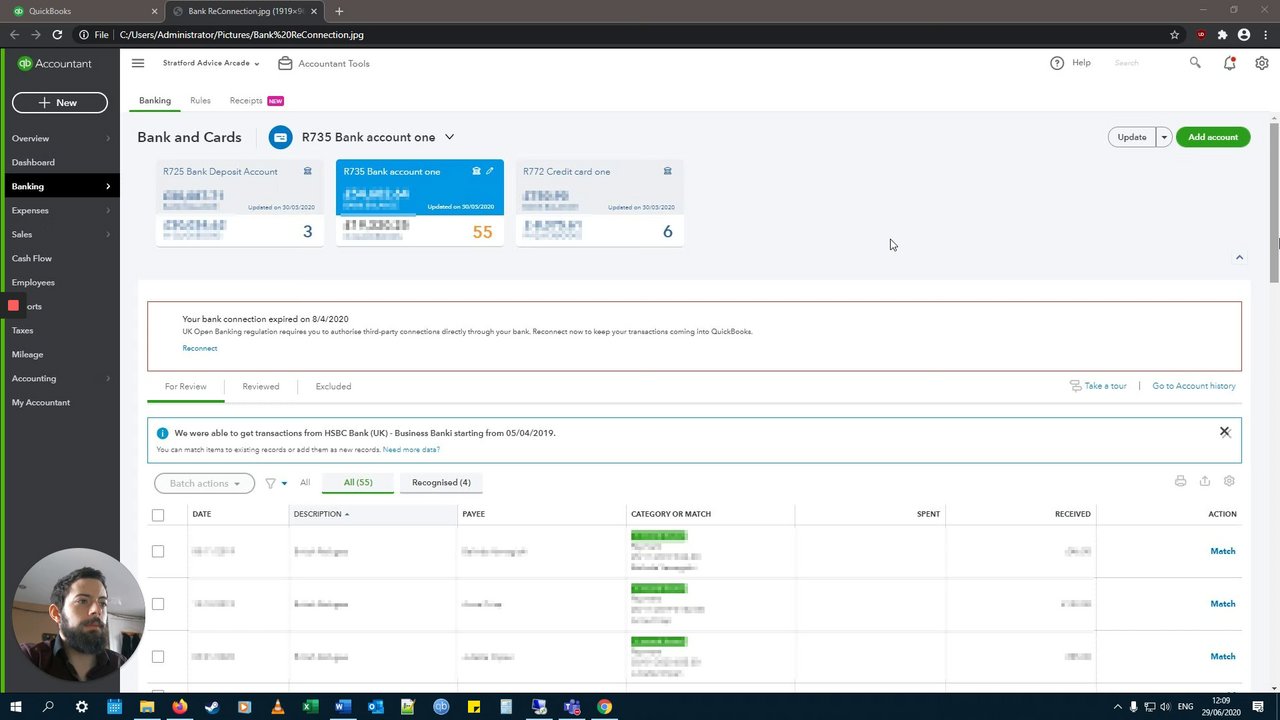Tick the select-all checkbox in table header
Screen dimensions: 1280x720
click(158, 515)
